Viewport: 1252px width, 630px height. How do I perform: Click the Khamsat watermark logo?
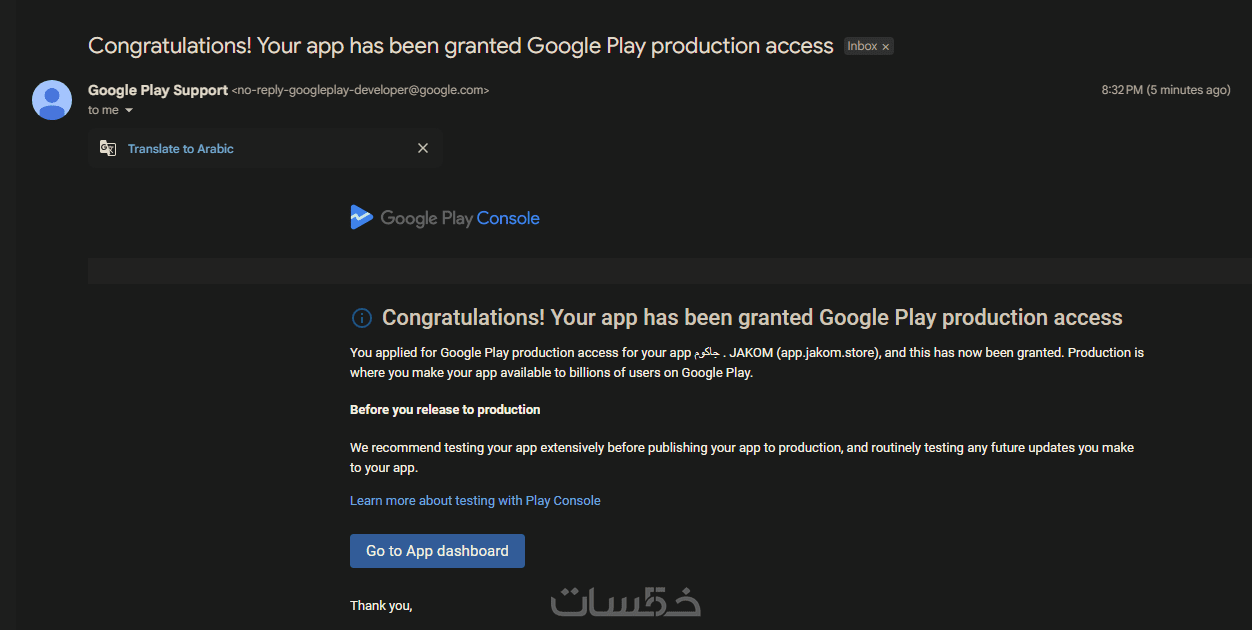tap(626, 600)
